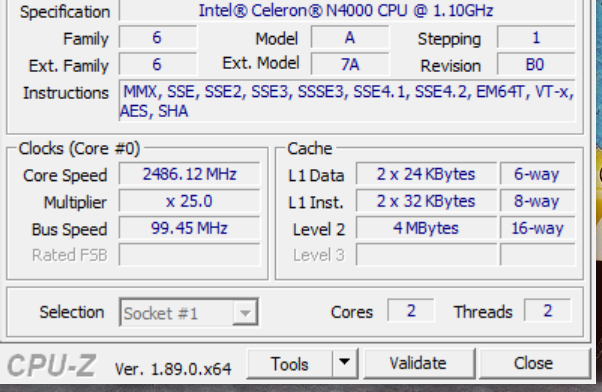Click the Core Speed label
This screenshot has width=602, height=392.
tap(65, 175)
